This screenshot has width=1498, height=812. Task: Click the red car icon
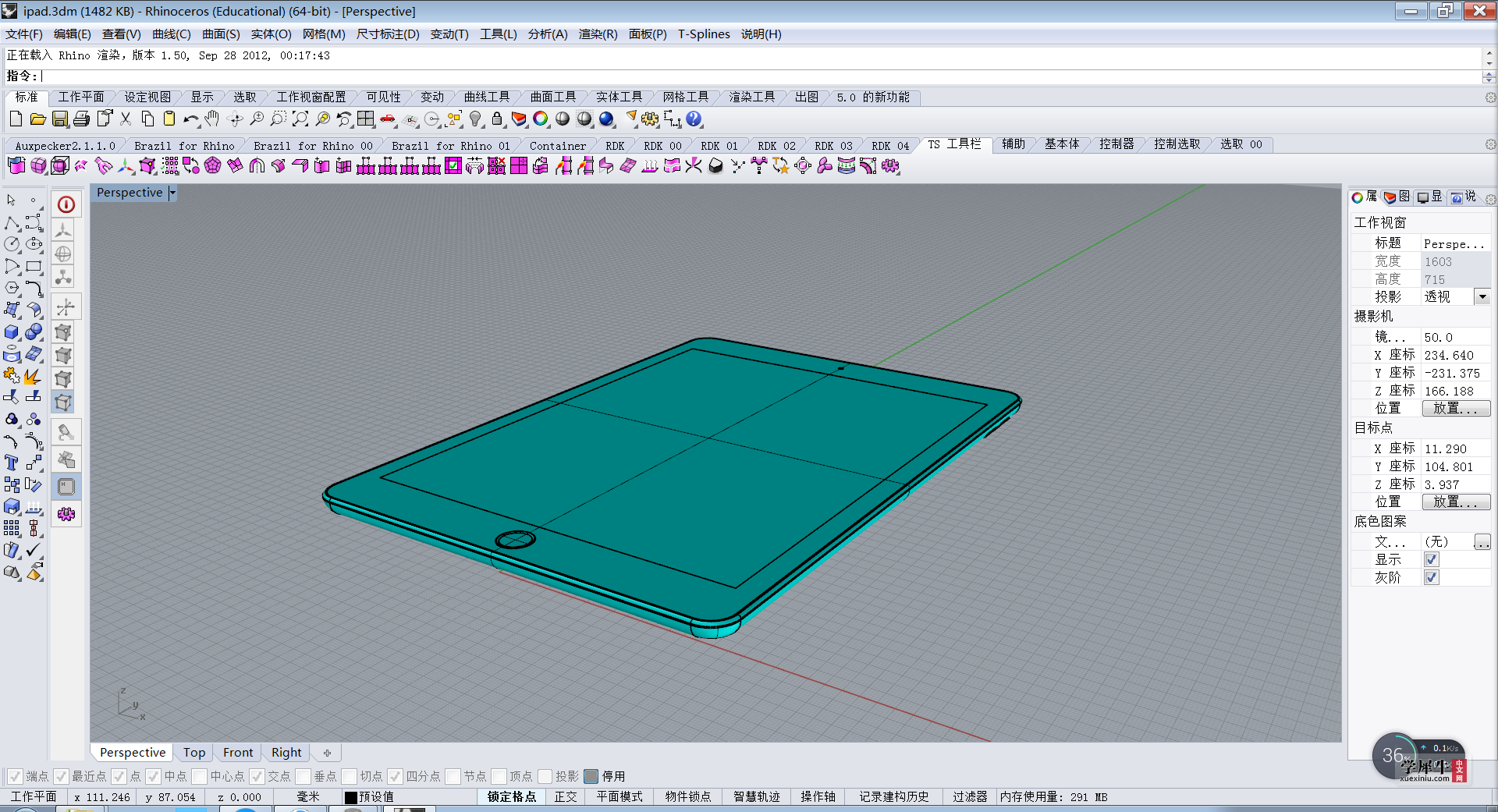[388, 119]
